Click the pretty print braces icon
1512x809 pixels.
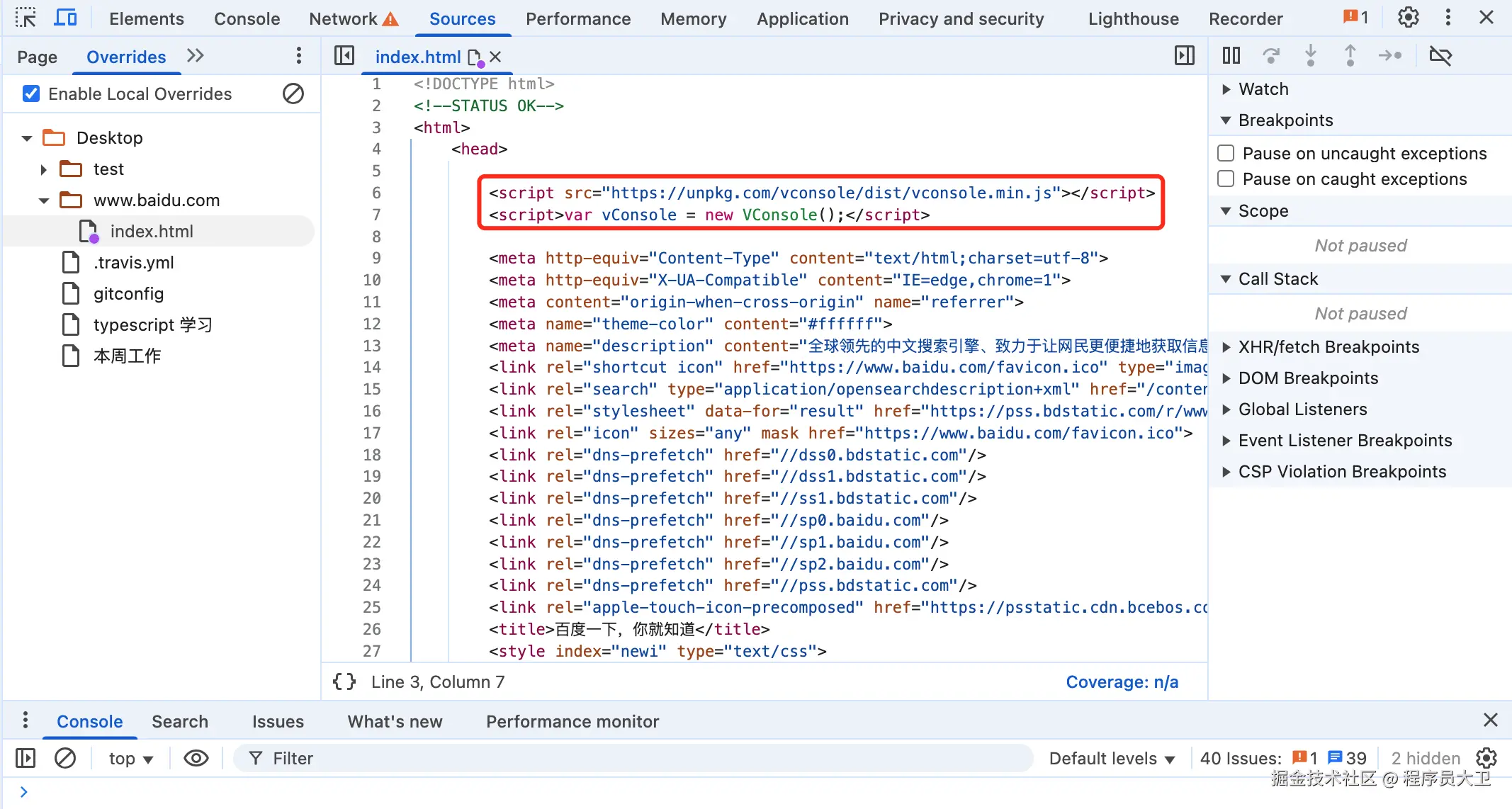coord(344,681)
